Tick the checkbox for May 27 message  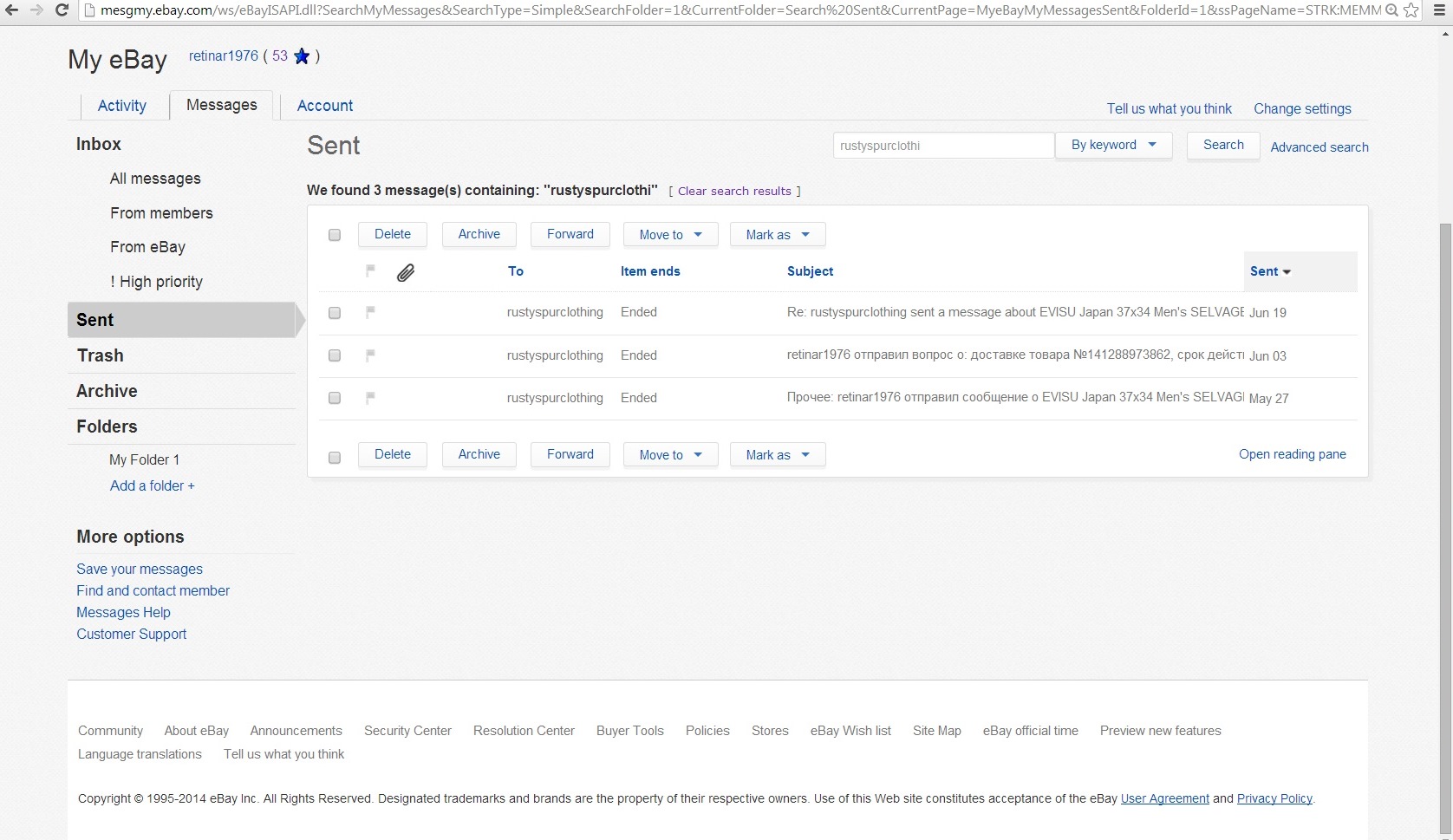[x=335, y=398]
